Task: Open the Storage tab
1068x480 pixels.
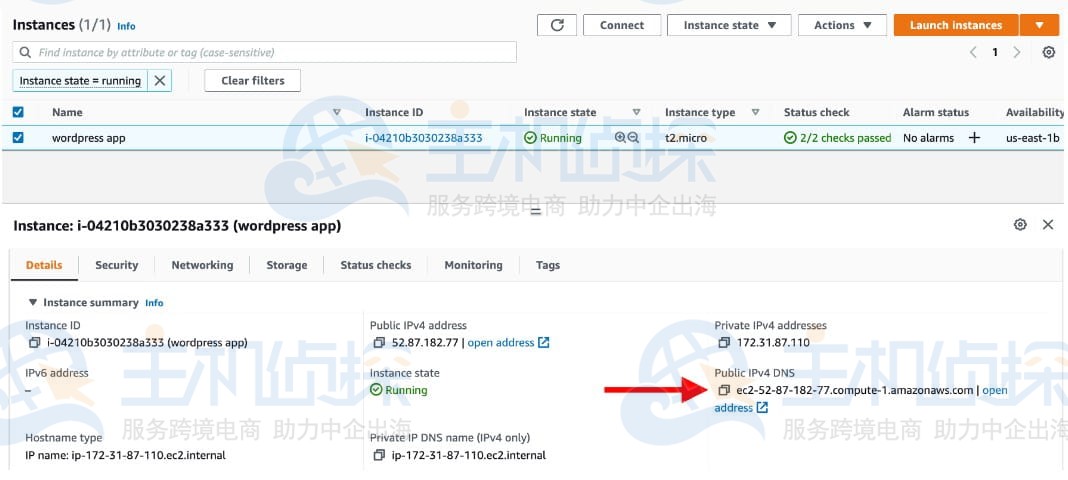Action: 287,266
